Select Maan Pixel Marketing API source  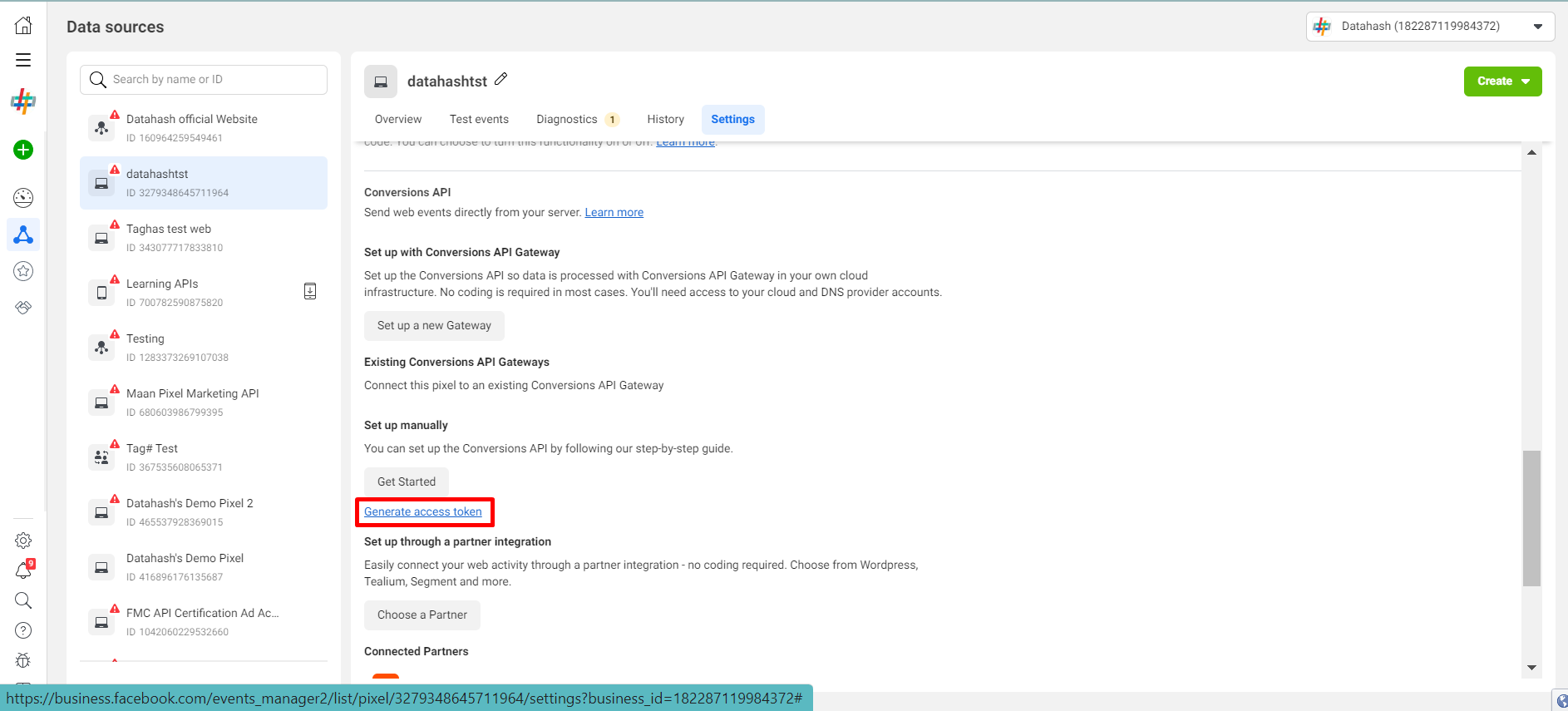[204, 402]
